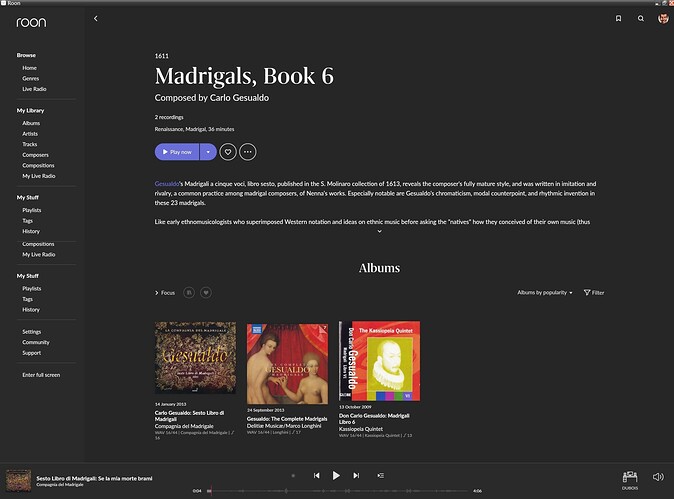Image resolution: width=674 pixels, height=499 pixels.
Task: Click the '24 September 2013' date
Action: (265, 410)
